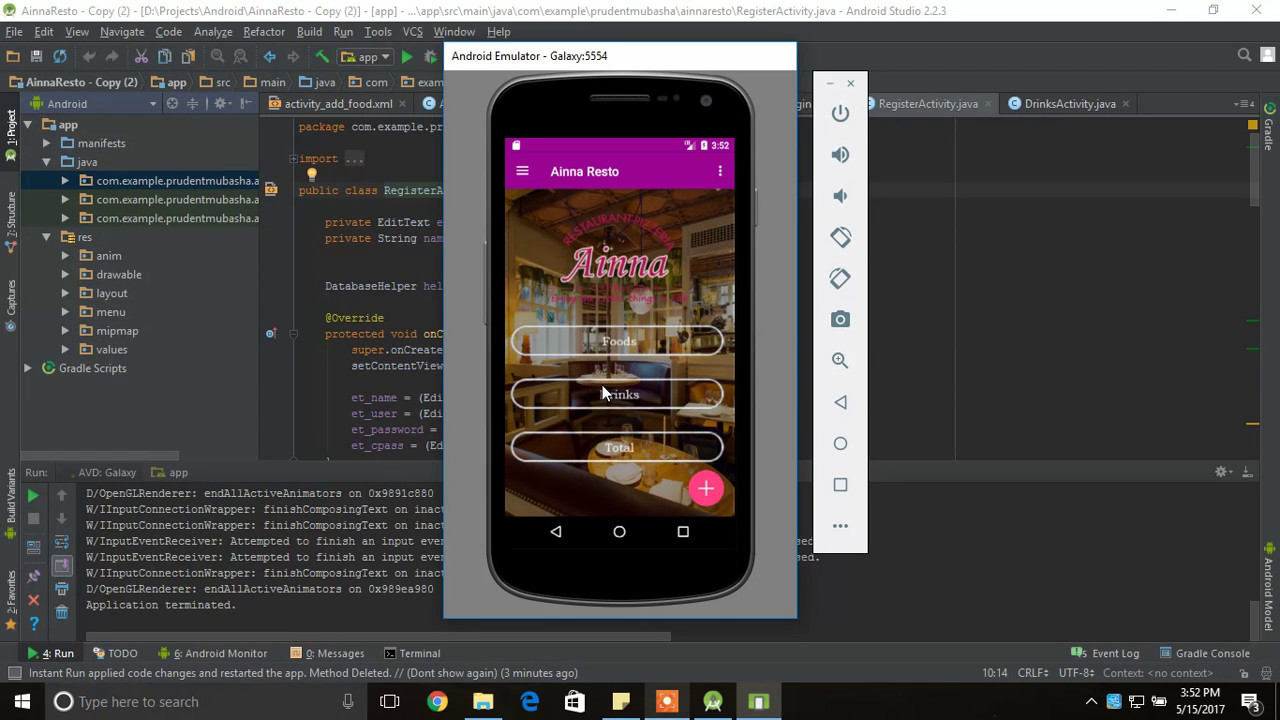Click the Windows search box
The width and height of the screenshot is (1280, 720).
point(205,701)
